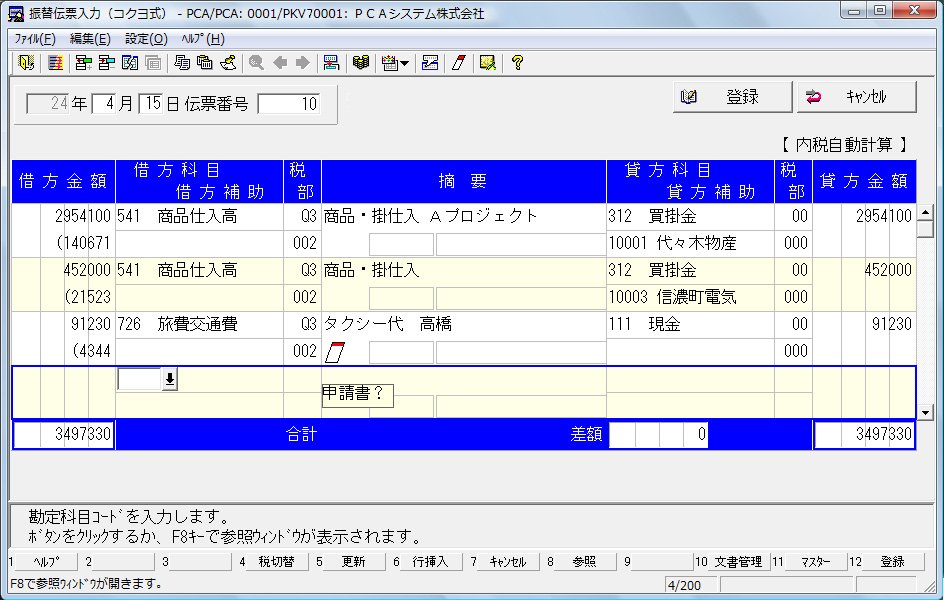This screenshot has height=600, width=944.
Task: Click the copy documents toolbar icon
Action: pyautogui.click(x=182, y=63)
